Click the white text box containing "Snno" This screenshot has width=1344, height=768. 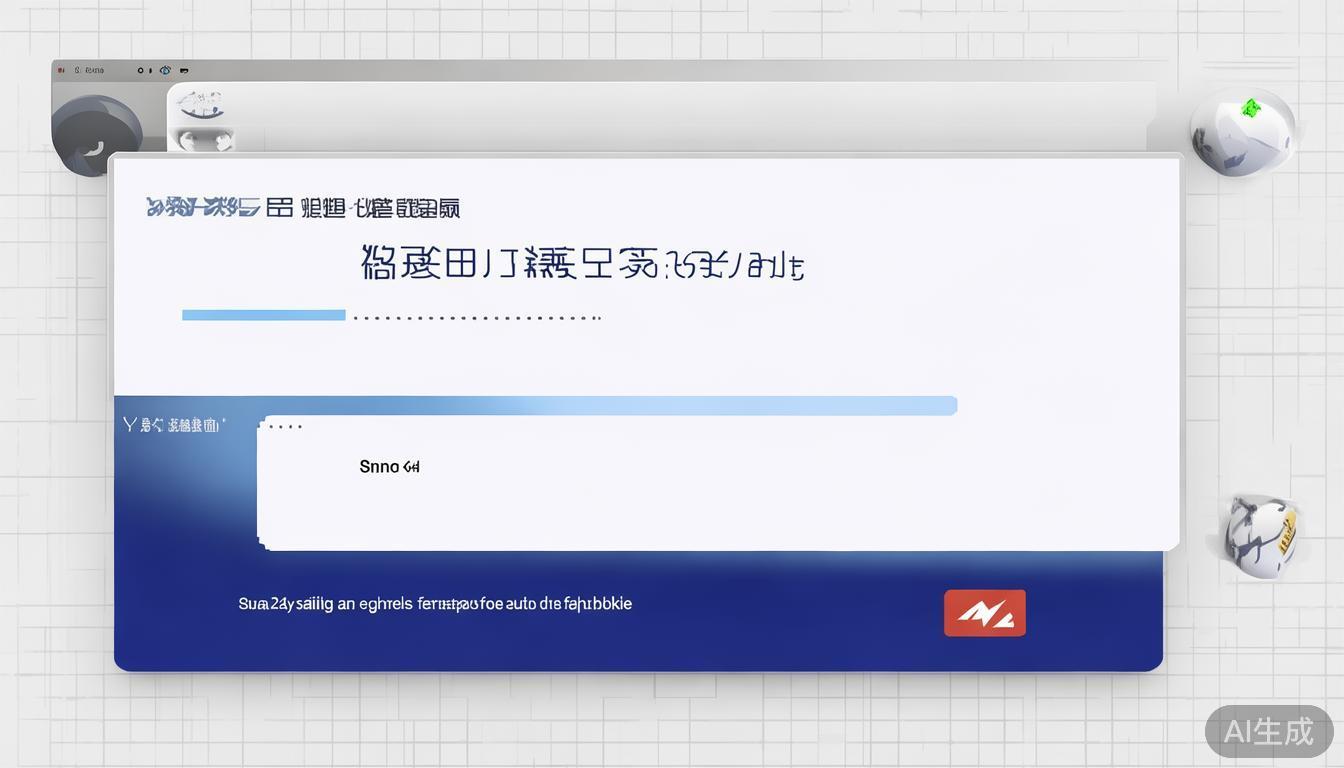coord(716,483)
